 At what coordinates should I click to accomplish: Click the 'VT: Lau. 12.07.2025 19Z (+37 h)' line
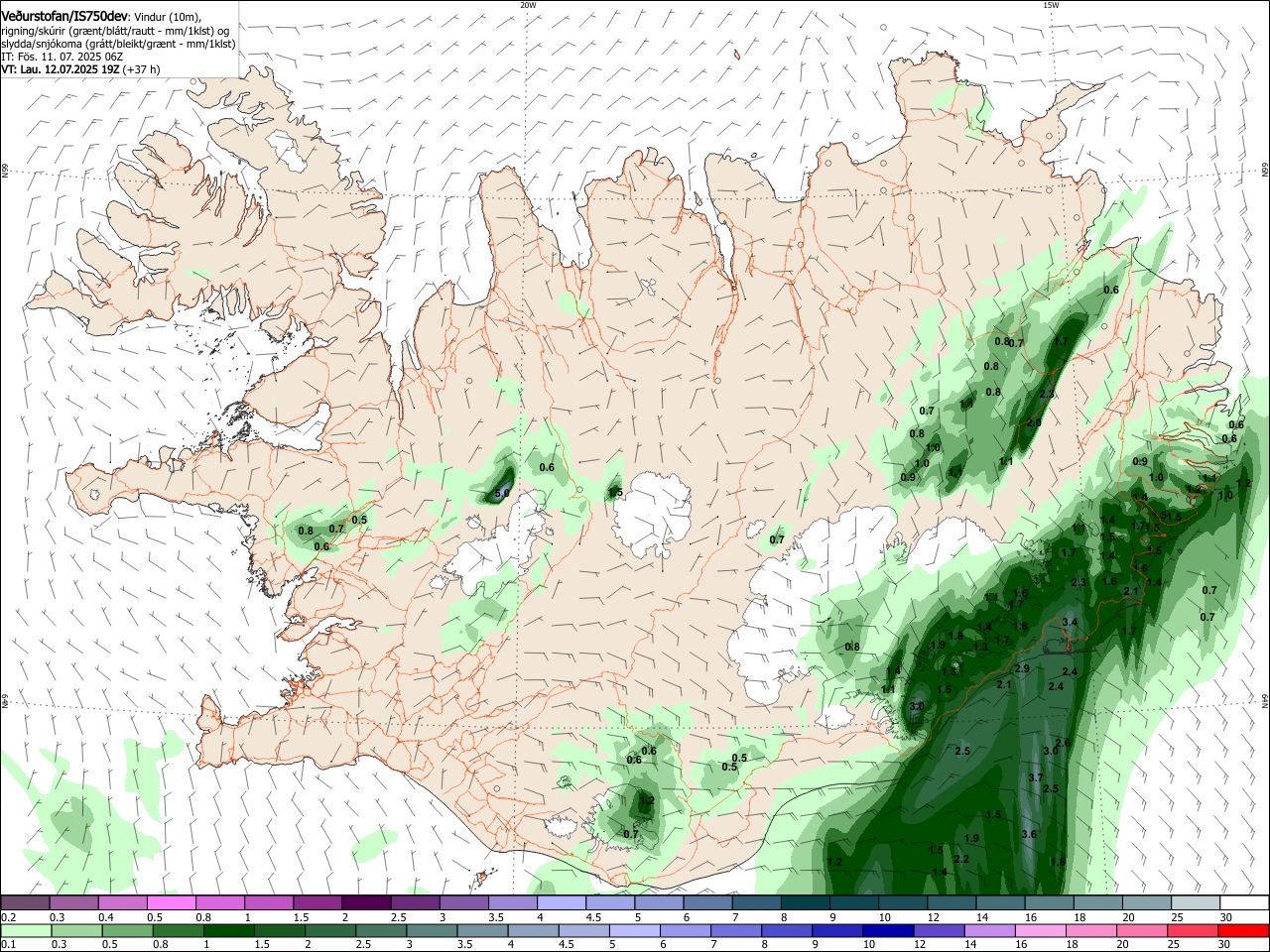(80, 69)
